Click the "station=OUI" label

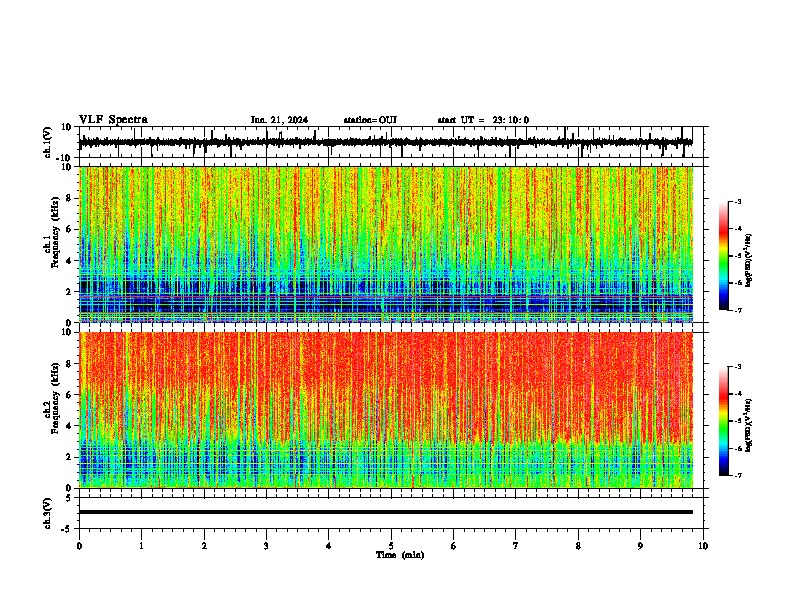pyautogui.click(x=370, y=120)
